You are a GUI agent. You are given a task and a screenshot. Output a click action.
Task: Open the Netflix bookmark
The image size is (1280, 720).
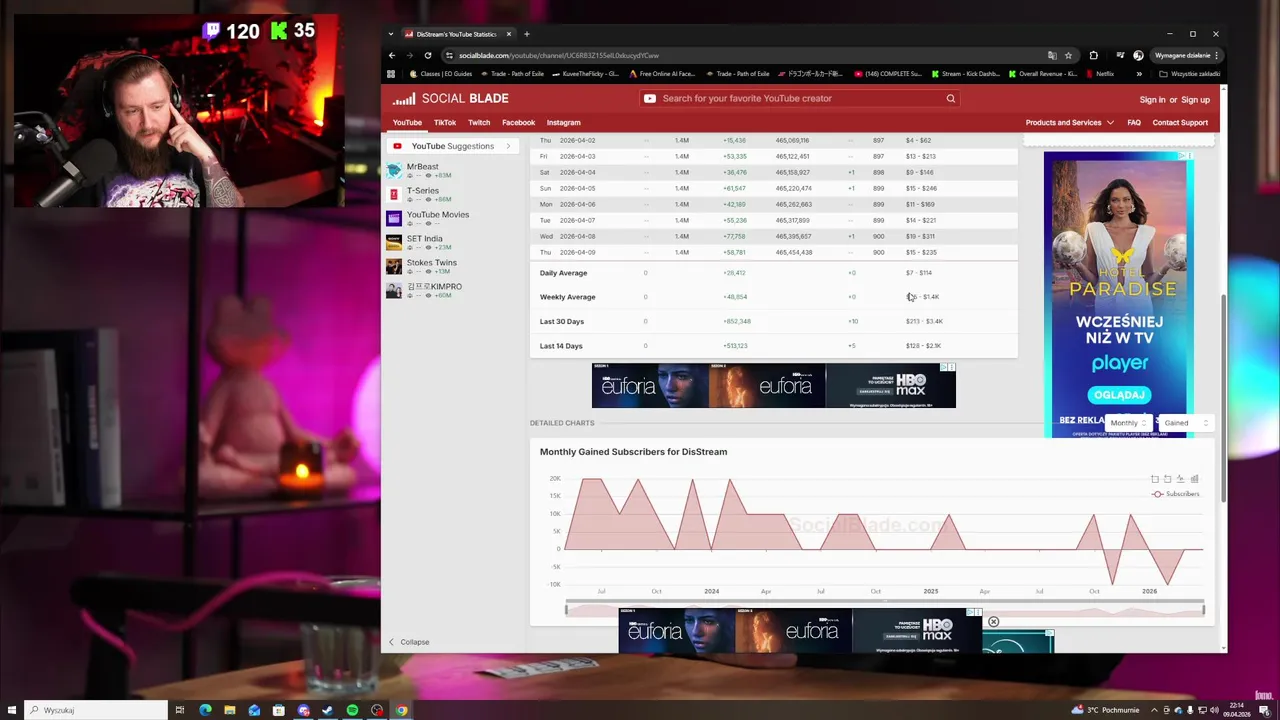1100,73
